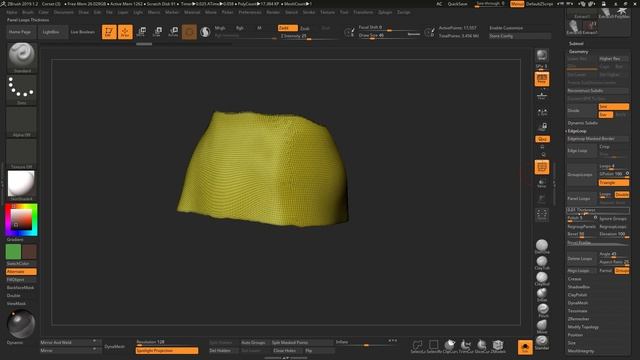Toggle the PolyF polyframe button
Image resolution: width=640 pixels, height=360 pixels.
[542, 167]
